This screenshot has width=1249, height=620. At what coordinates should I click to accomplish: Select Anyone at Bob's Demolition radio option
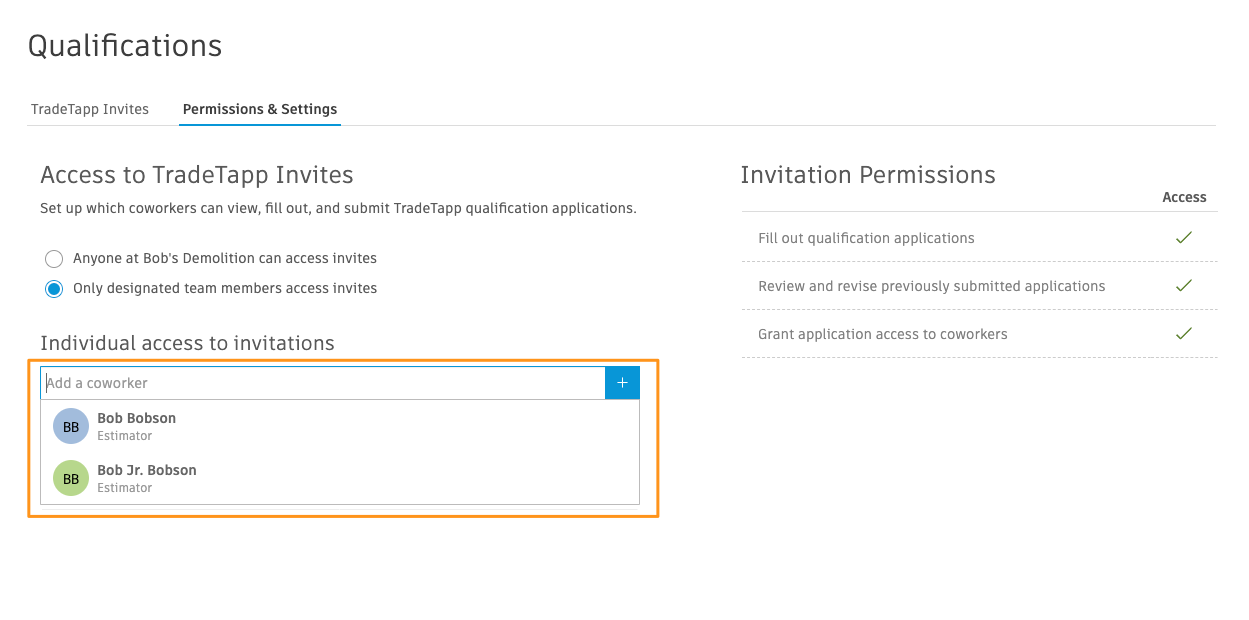(54, 259)
